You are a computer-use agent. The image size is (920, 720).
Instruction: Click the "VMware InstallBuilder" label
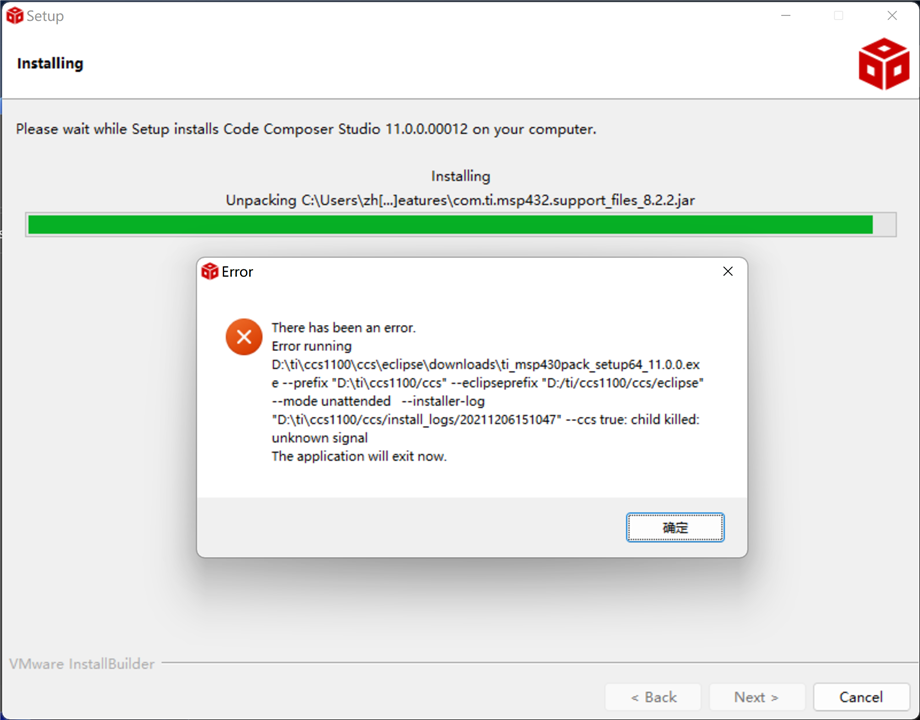82,664
